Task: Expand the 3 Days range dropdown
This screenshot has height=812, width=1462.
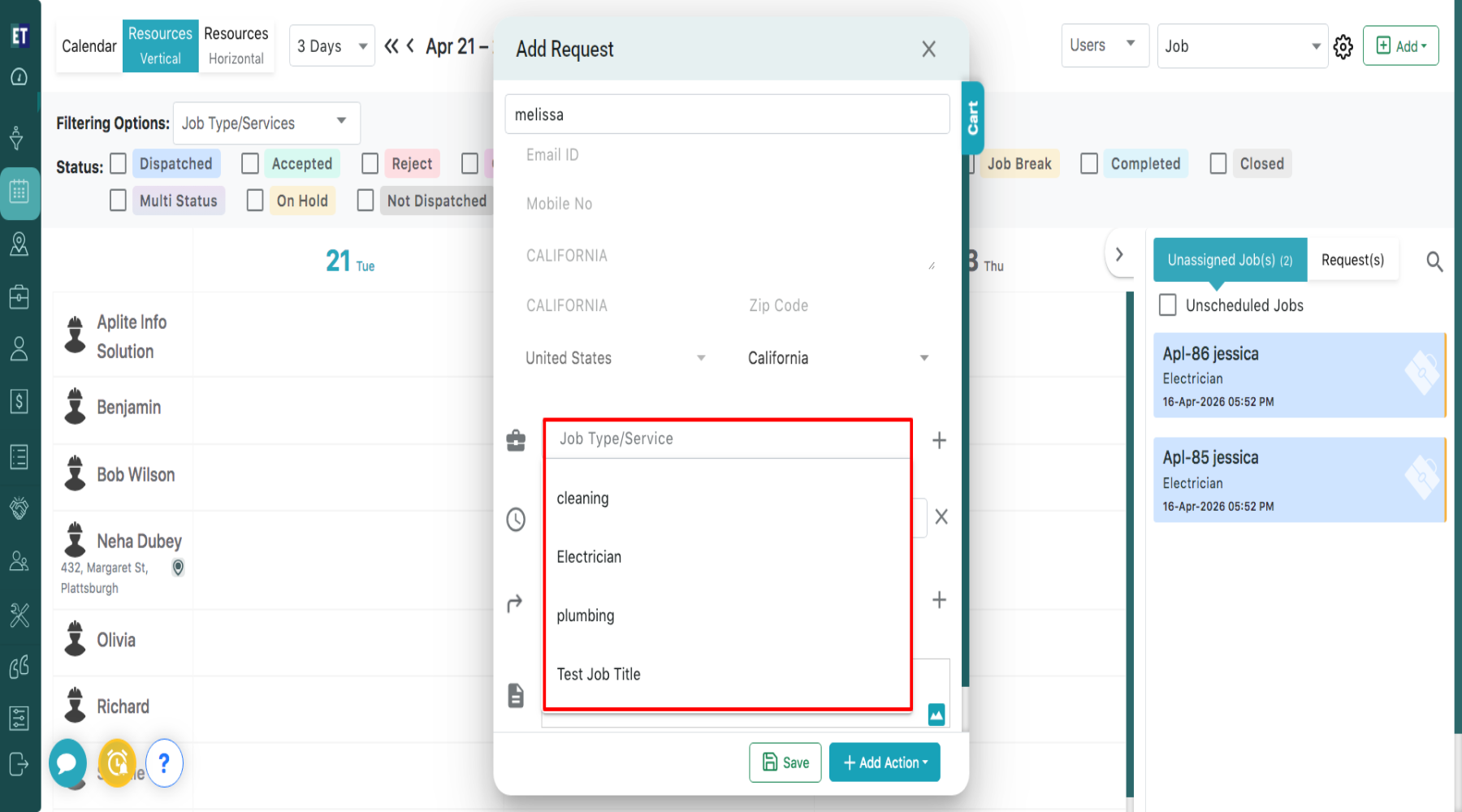Action: tap(332, 46)
